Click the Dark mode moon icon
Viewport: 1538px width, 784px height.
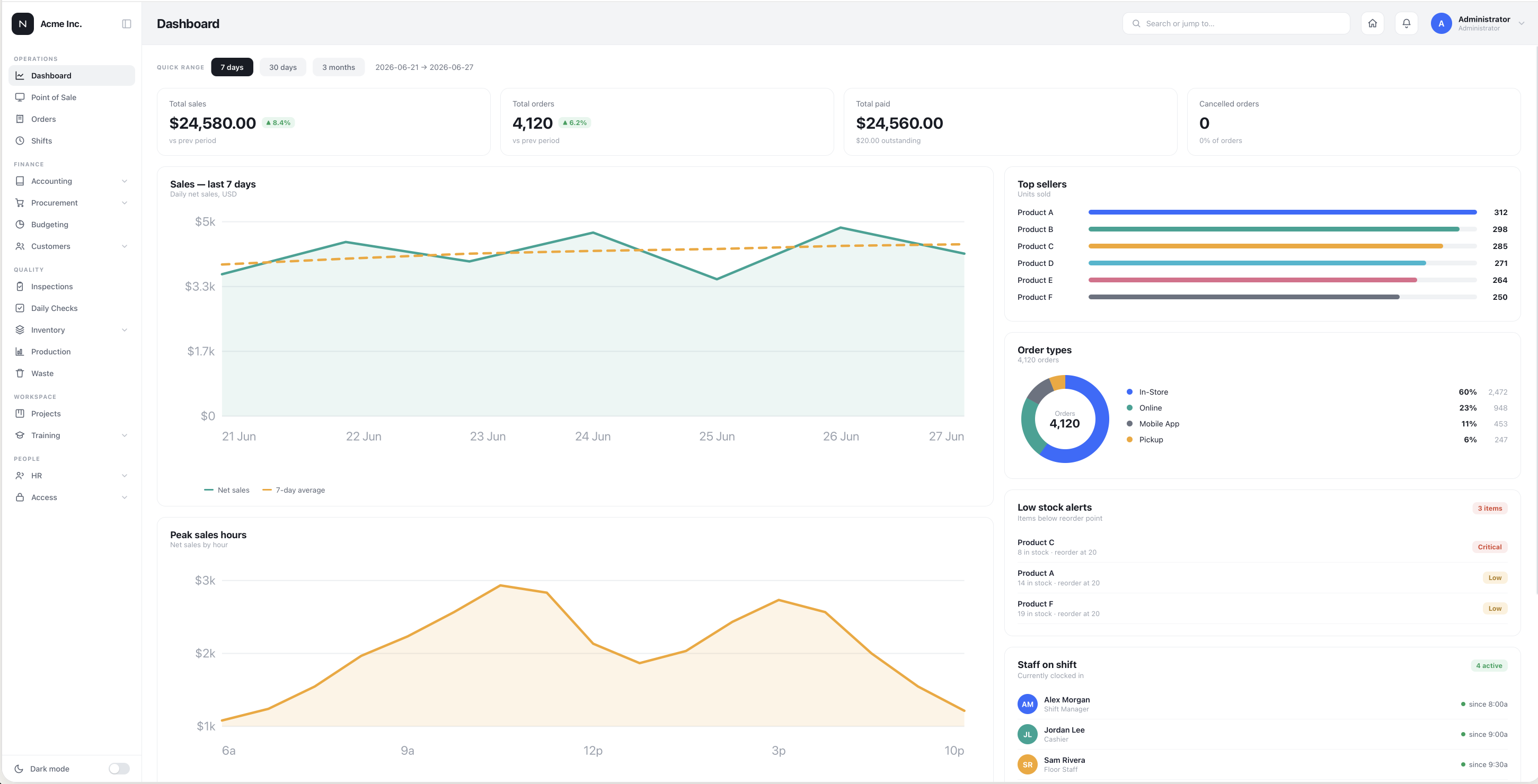pos(19,769)
